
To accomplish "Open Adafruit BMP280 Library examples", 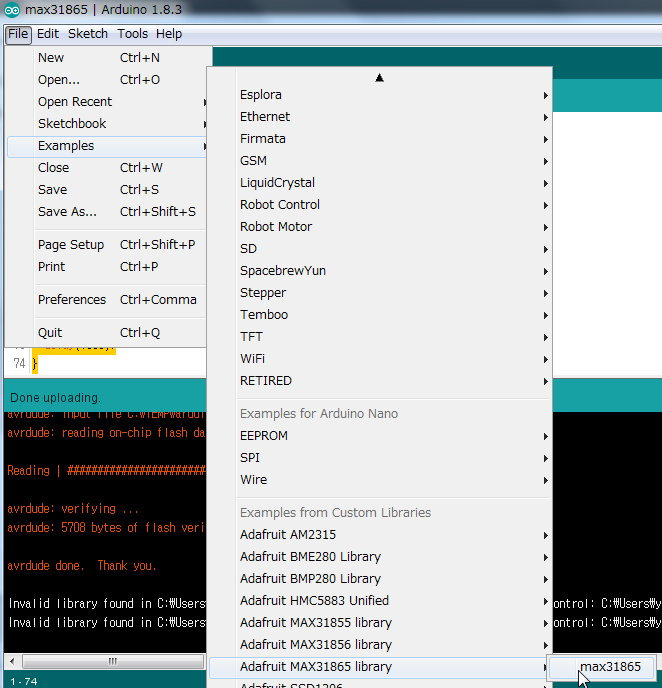I will pyautogui.click(x=380, y=578).
